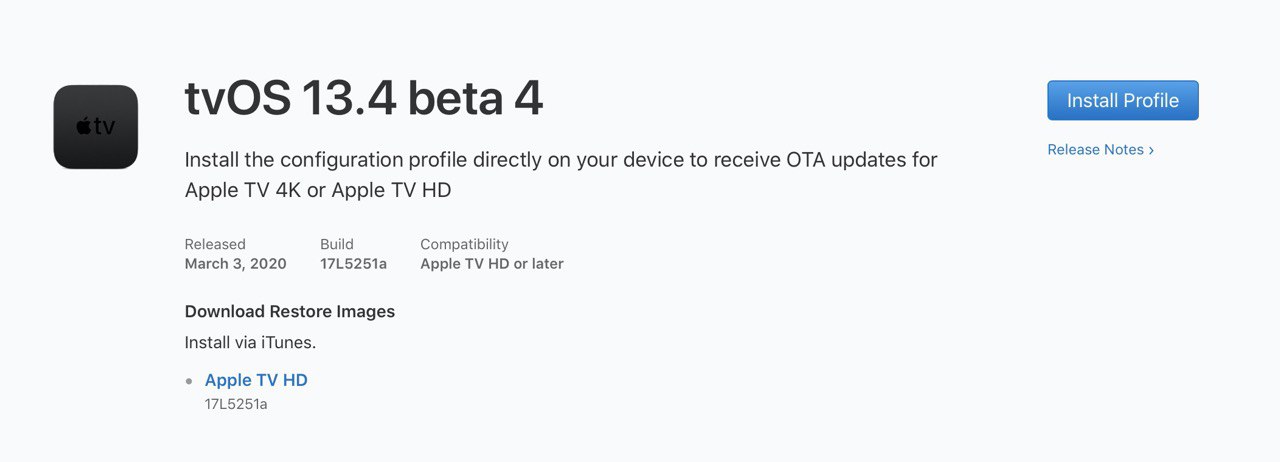
Task: Click the Download Restore Images heading
Action: pyautogui.click(x=290, y=311)
